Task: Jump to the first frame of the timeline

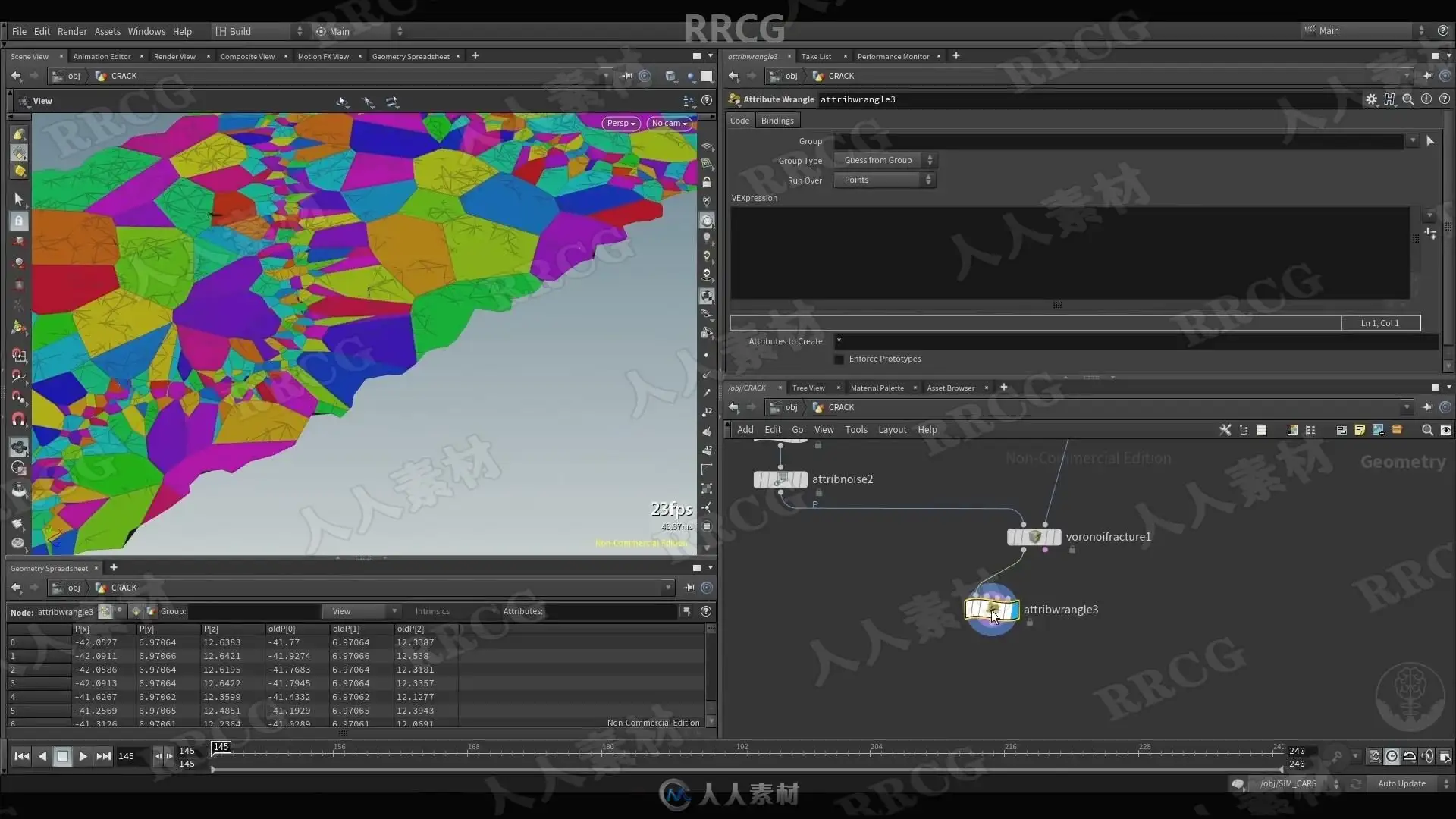Action: [x=21, y=756]
